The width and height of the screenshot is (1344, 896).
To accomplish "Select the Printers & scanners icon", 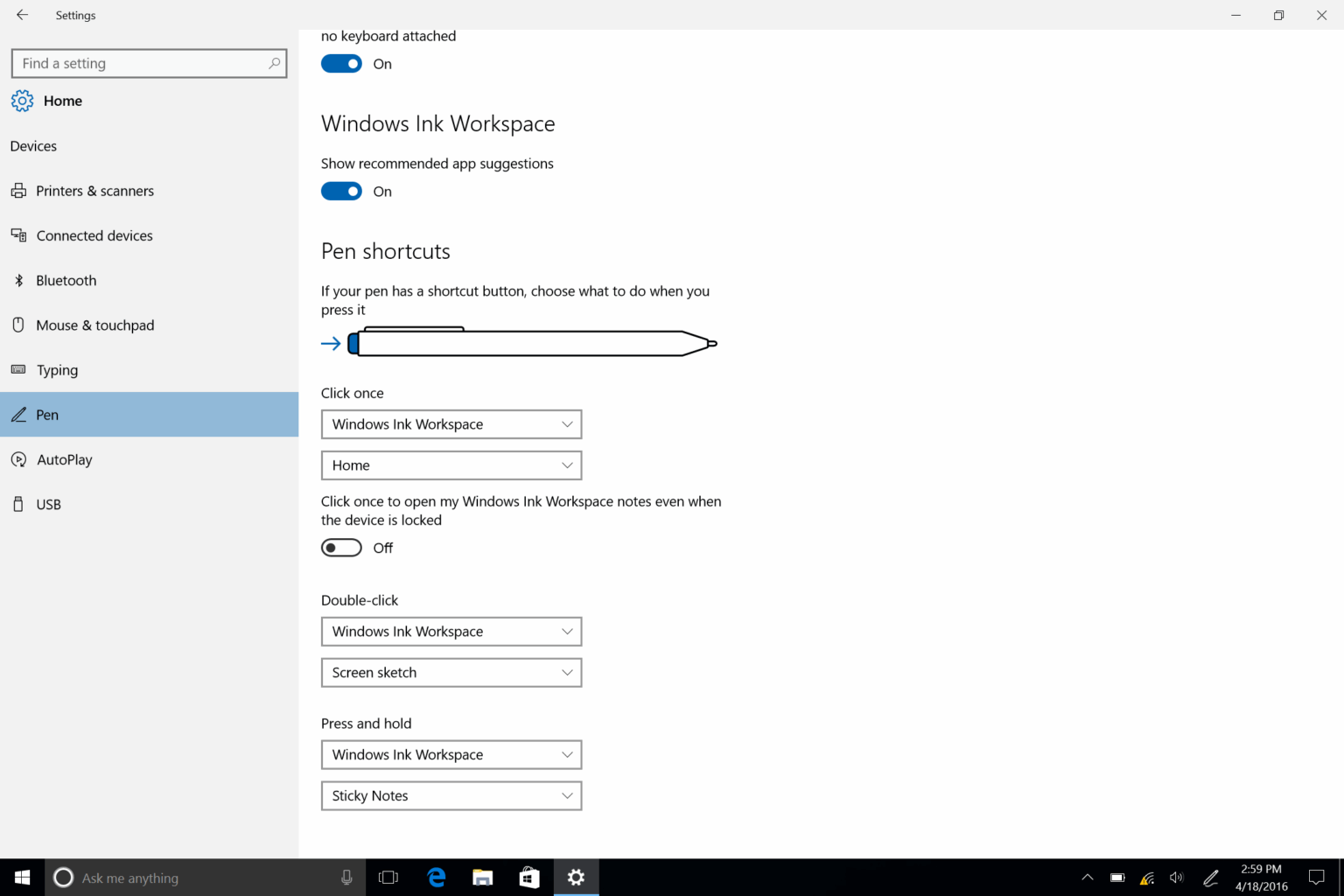I will 19,191.
